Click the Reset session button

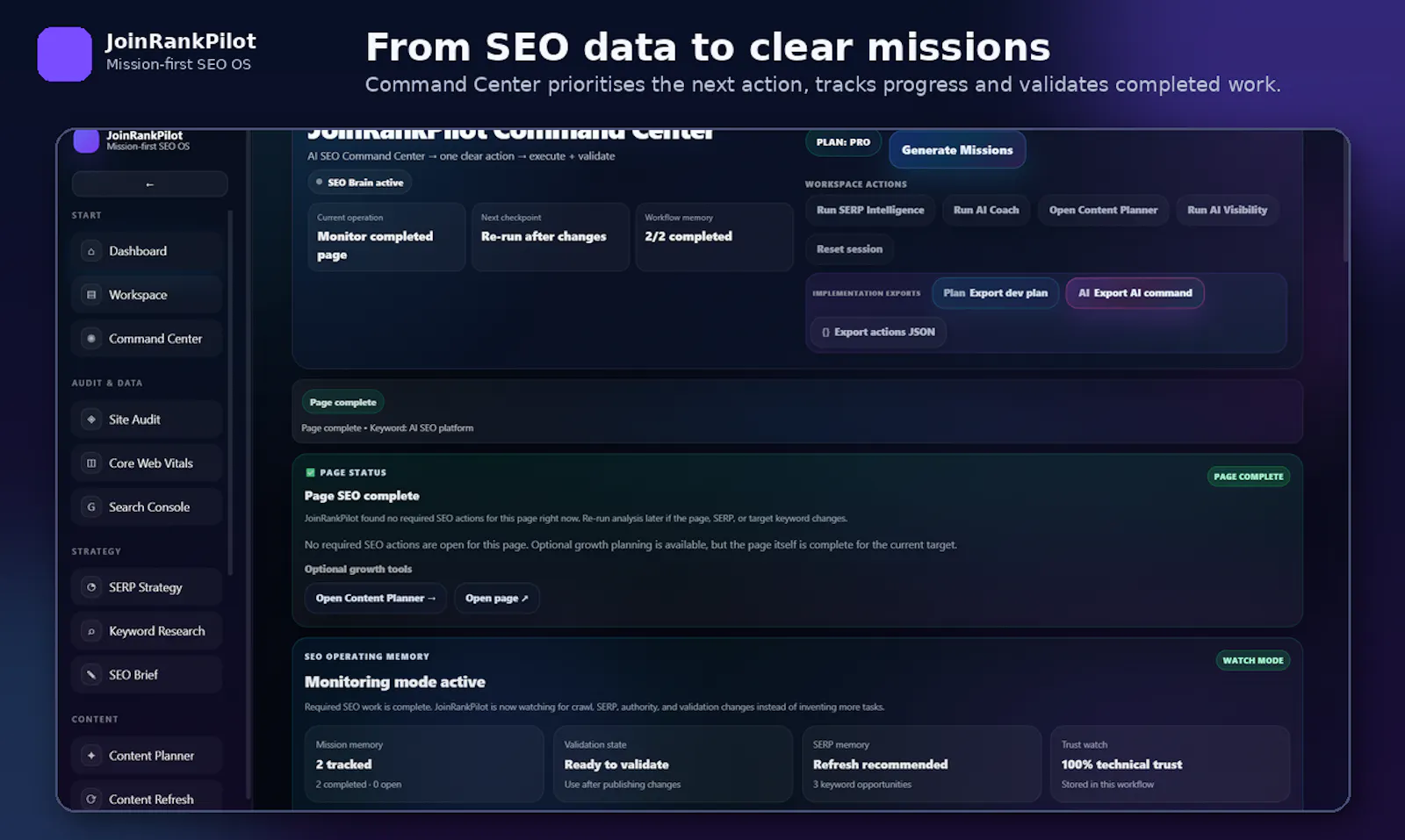849,249
